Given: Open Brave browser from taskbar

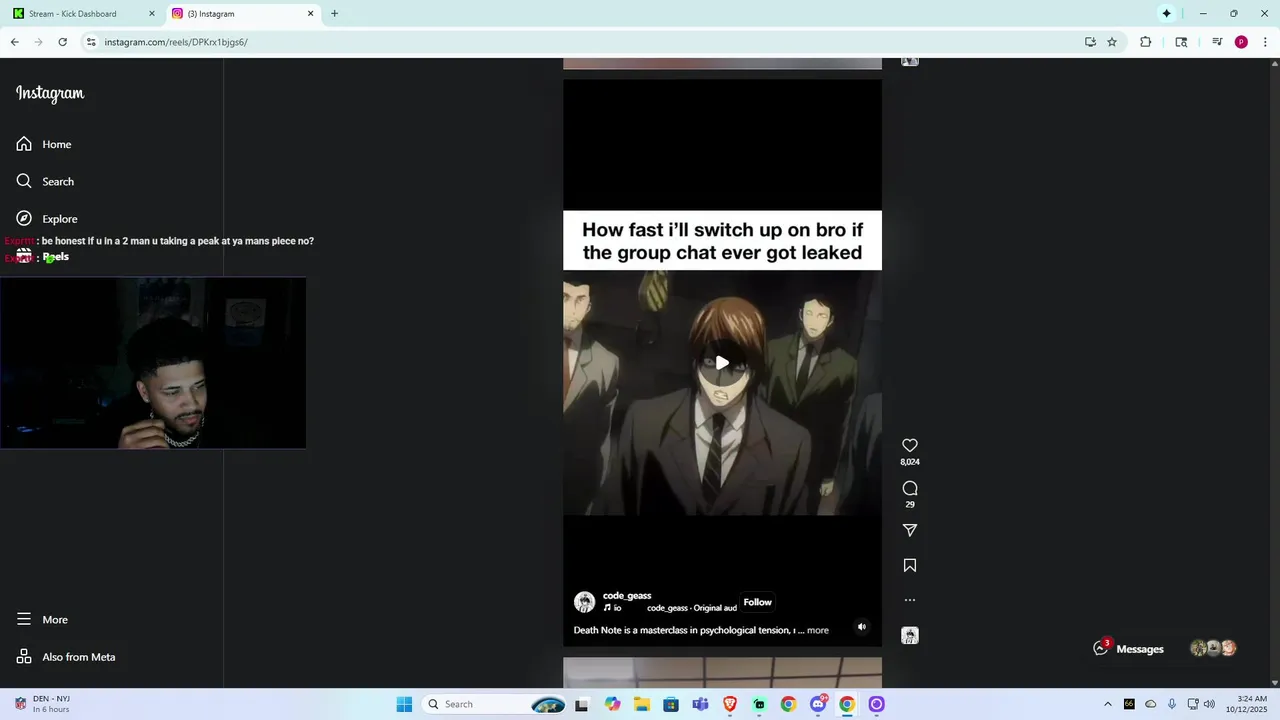Looking at the screenshot, I should pyautogui.click(x=730, y=704).
